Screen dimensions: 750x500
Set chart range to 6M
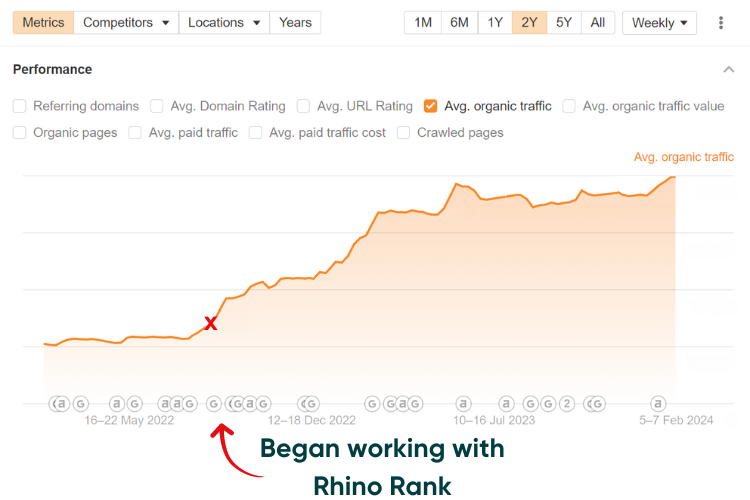click(x=459, y=22)
